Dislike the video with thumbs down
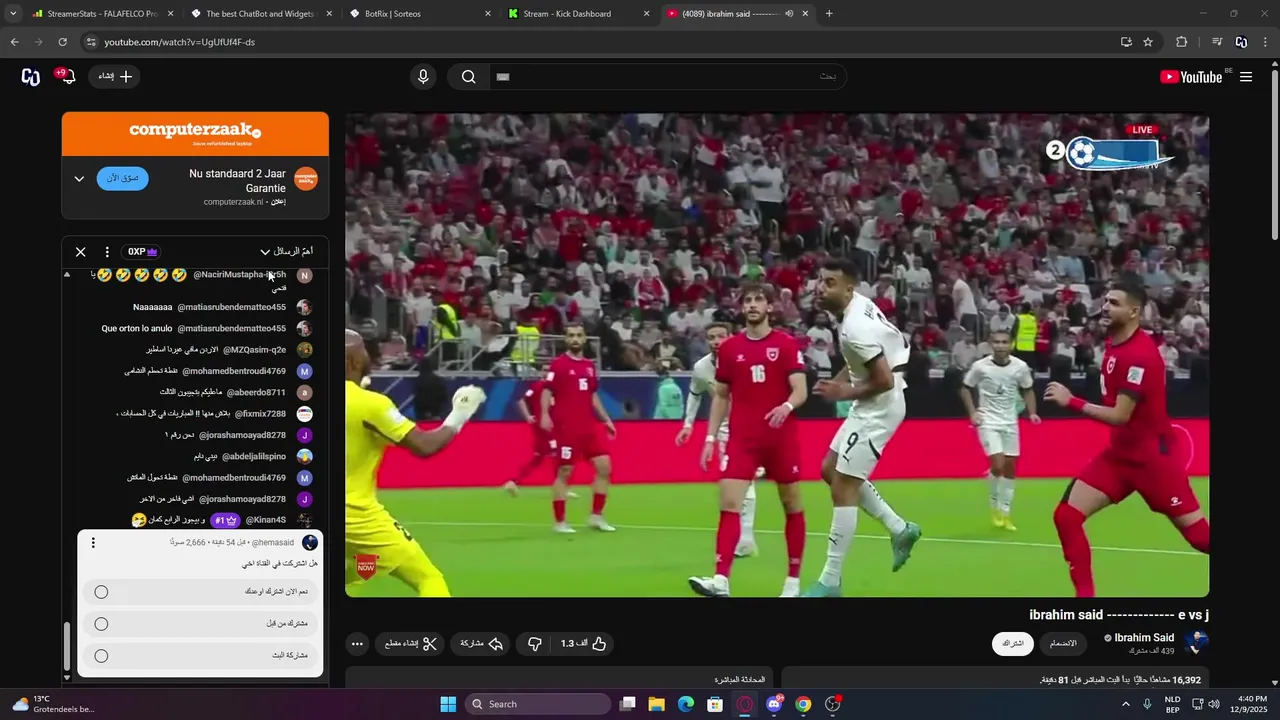 [x=535, y=644]
